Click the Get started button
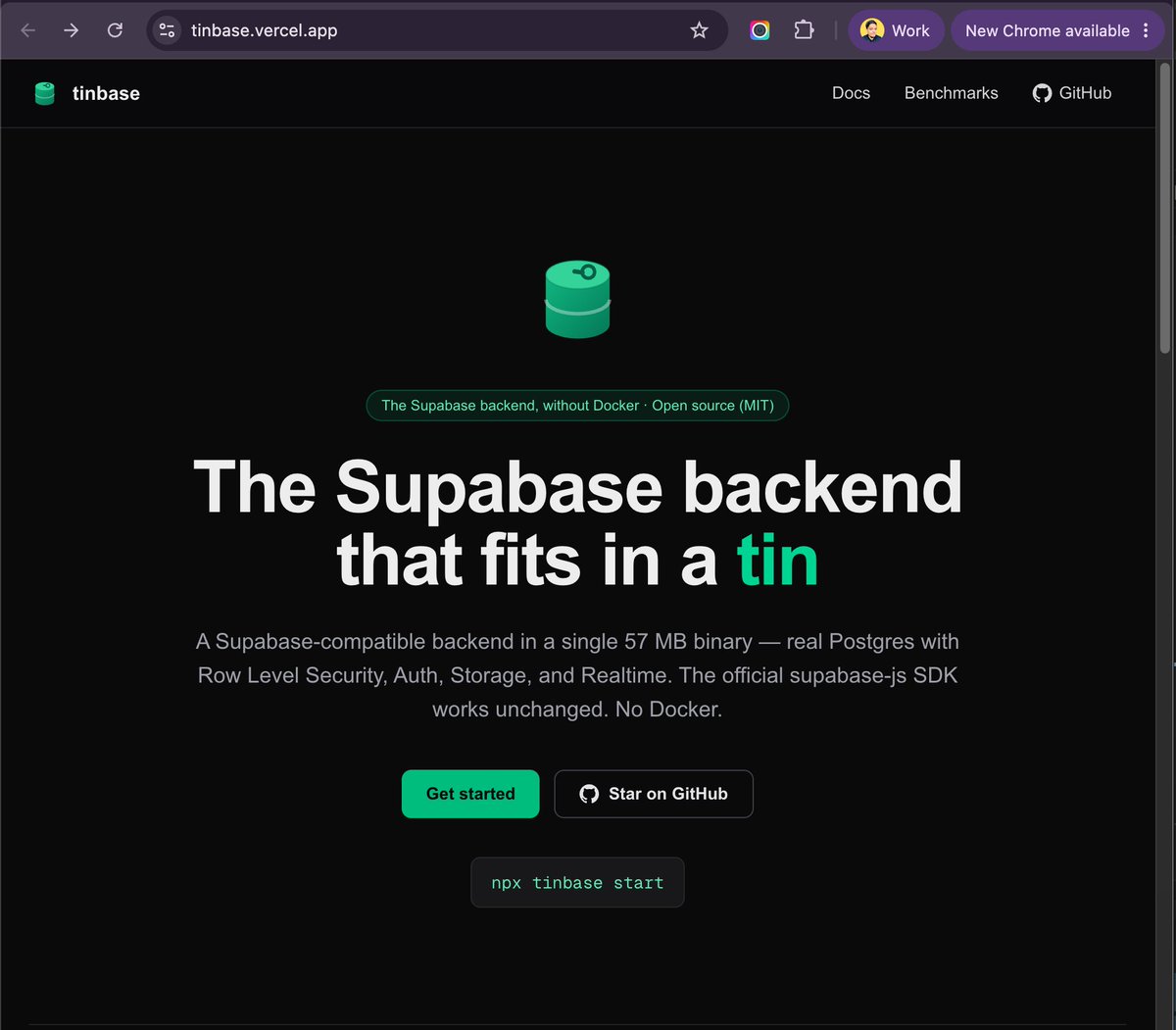The height and width of the screenshot is (1030, 1176). pos(470,794)
